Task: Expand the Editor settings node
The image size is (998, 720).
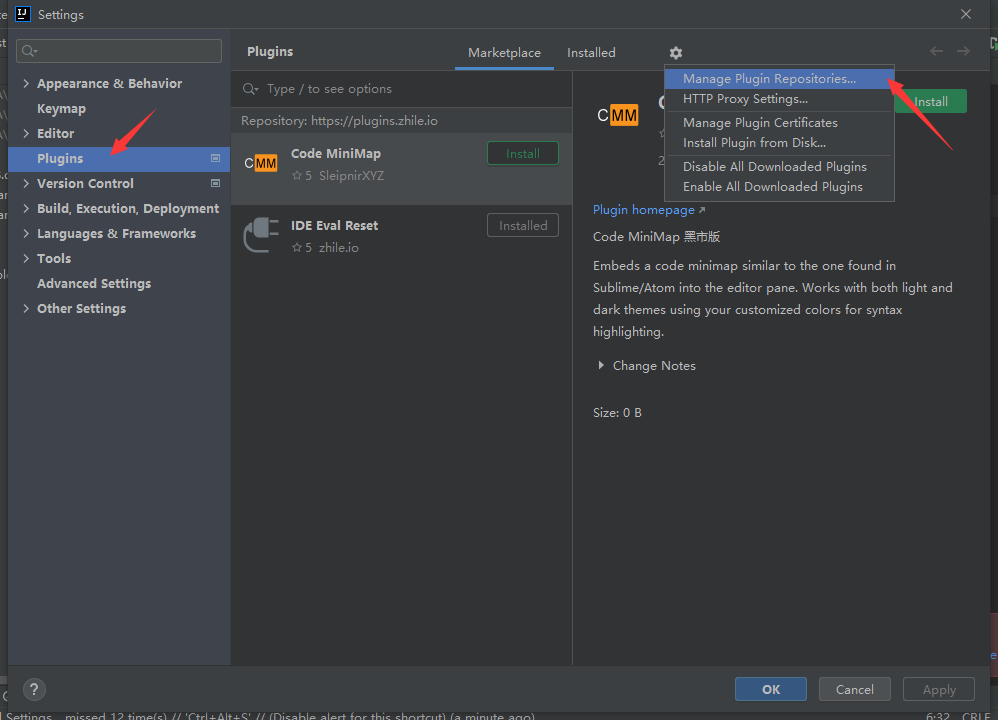Action: (x=26, y=133)
